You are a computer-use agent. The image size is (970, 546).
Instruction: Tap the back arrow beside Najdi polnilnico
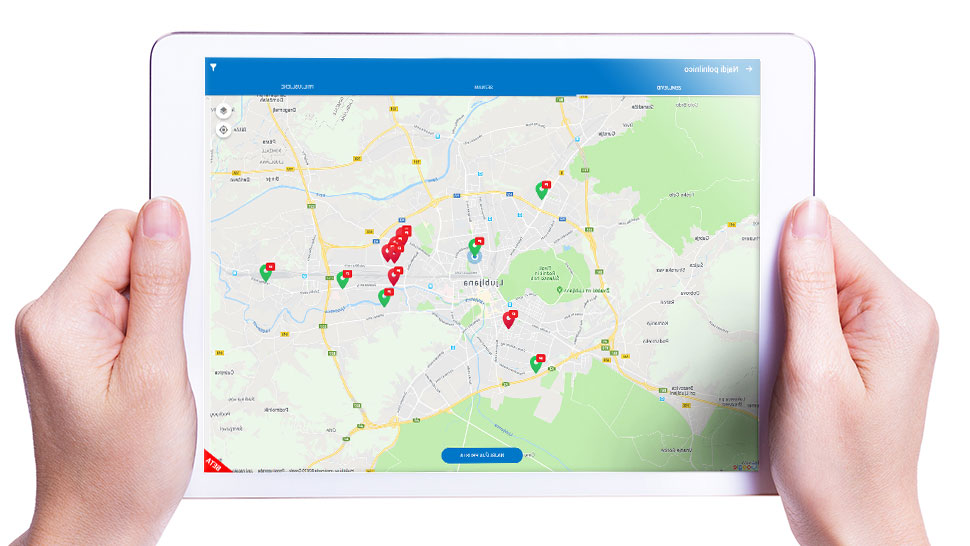(748, 69)
